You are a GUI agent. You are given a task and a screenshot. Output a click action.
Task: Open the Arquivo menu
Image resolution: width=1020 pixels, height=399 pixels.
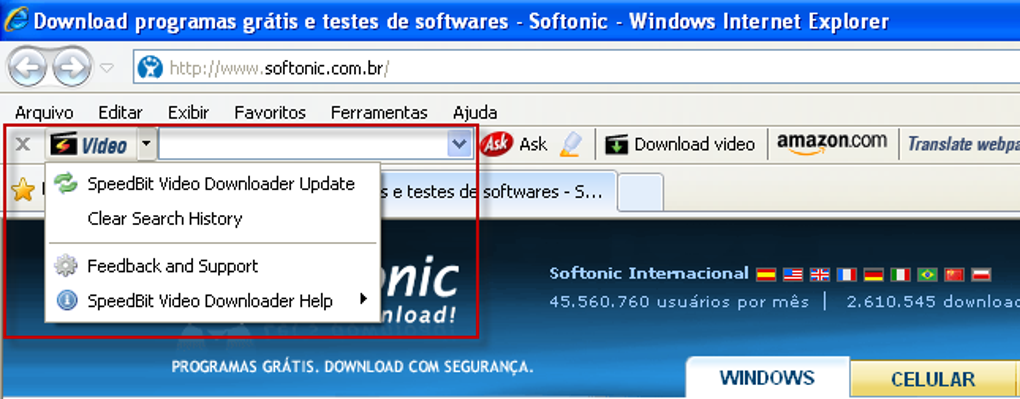44,113
